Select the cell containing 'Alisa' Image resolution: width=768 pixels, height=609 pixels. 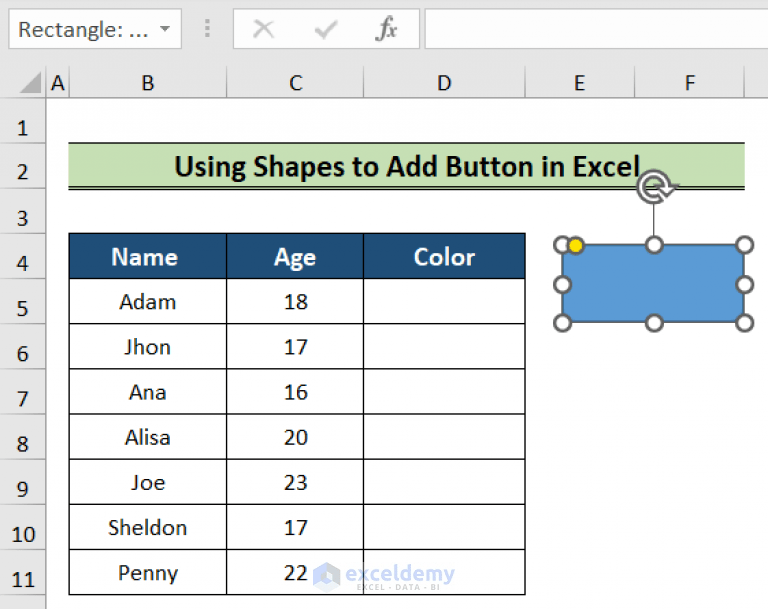click(148, 437)
